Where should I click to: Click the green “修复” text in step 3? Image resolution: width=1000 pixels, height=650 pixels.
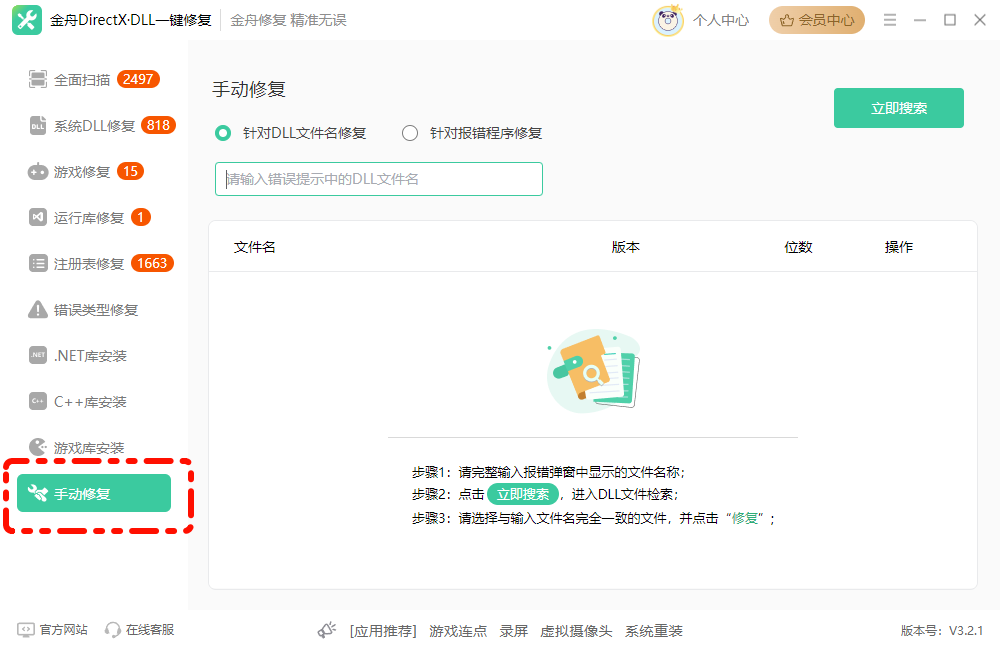[x=744, y=518]
